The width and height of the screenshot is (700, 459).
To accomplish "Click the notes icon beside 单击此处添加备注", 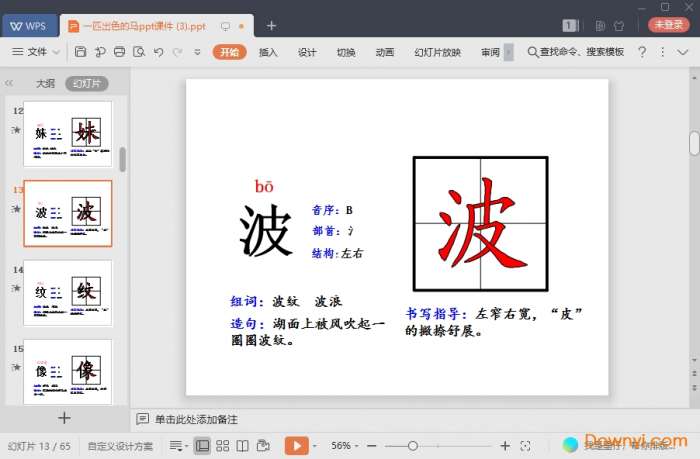I will coord(142,419).
